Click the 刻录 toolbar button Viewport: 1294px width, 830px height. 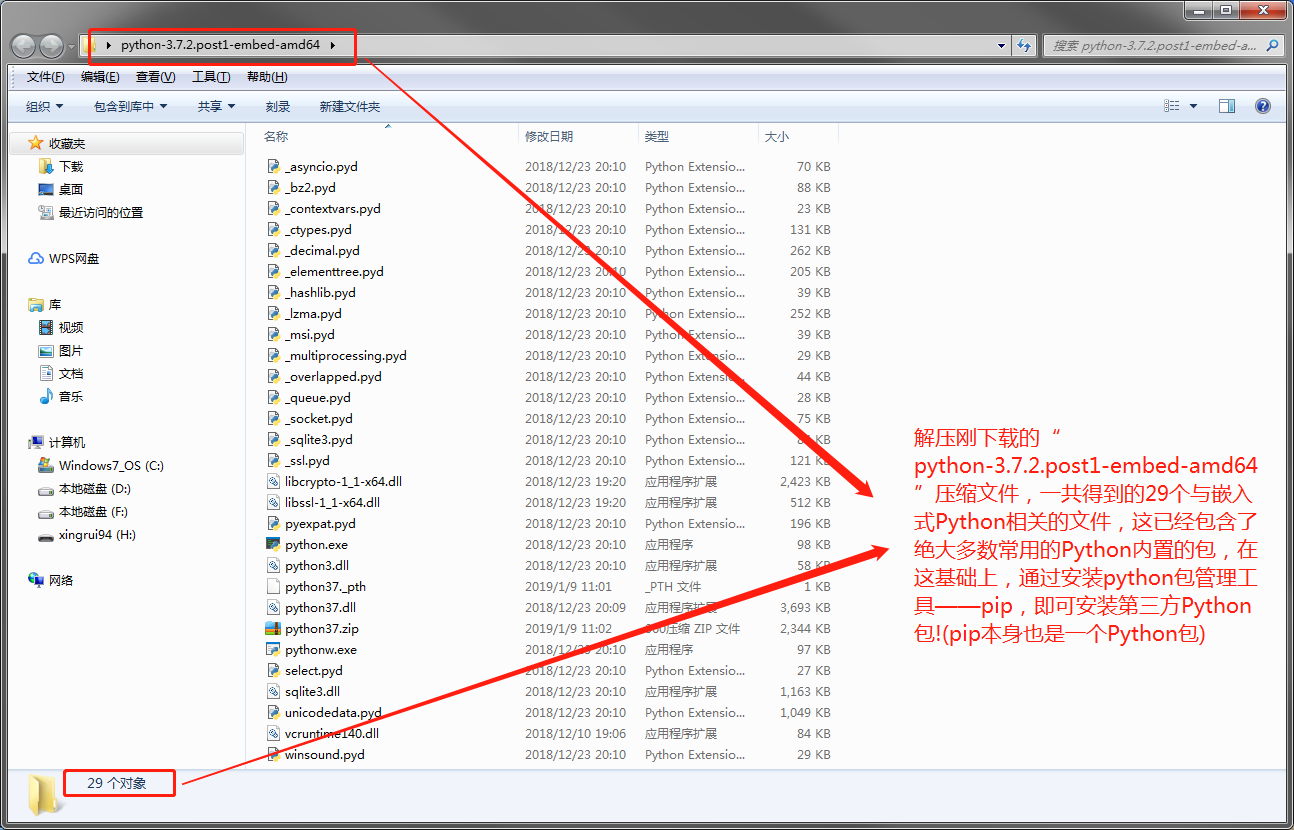277,105
